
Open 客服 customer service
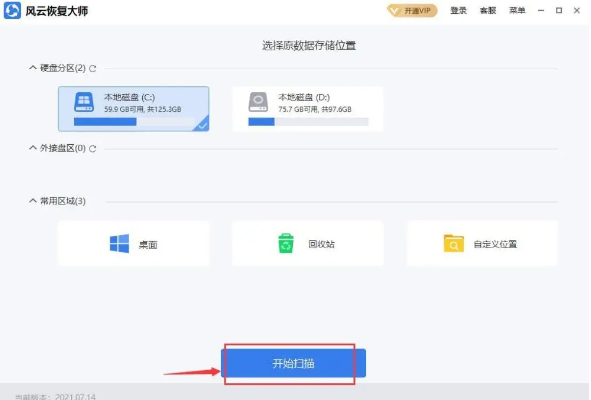pyautogui.click(x=488, y=11)
